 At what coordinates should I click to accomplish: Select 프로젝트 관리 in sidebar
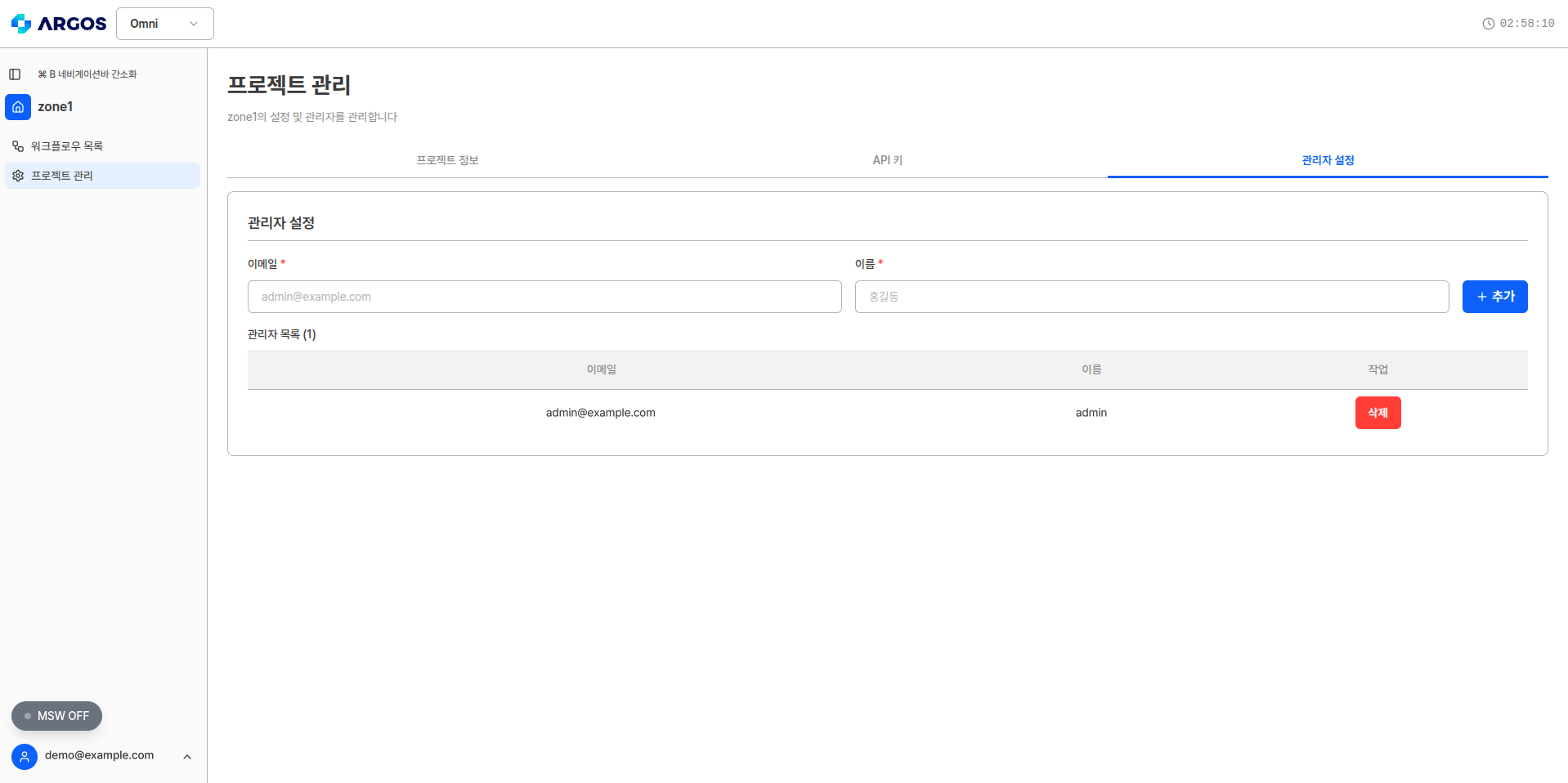pyautogui.click(x=102, y=176)
